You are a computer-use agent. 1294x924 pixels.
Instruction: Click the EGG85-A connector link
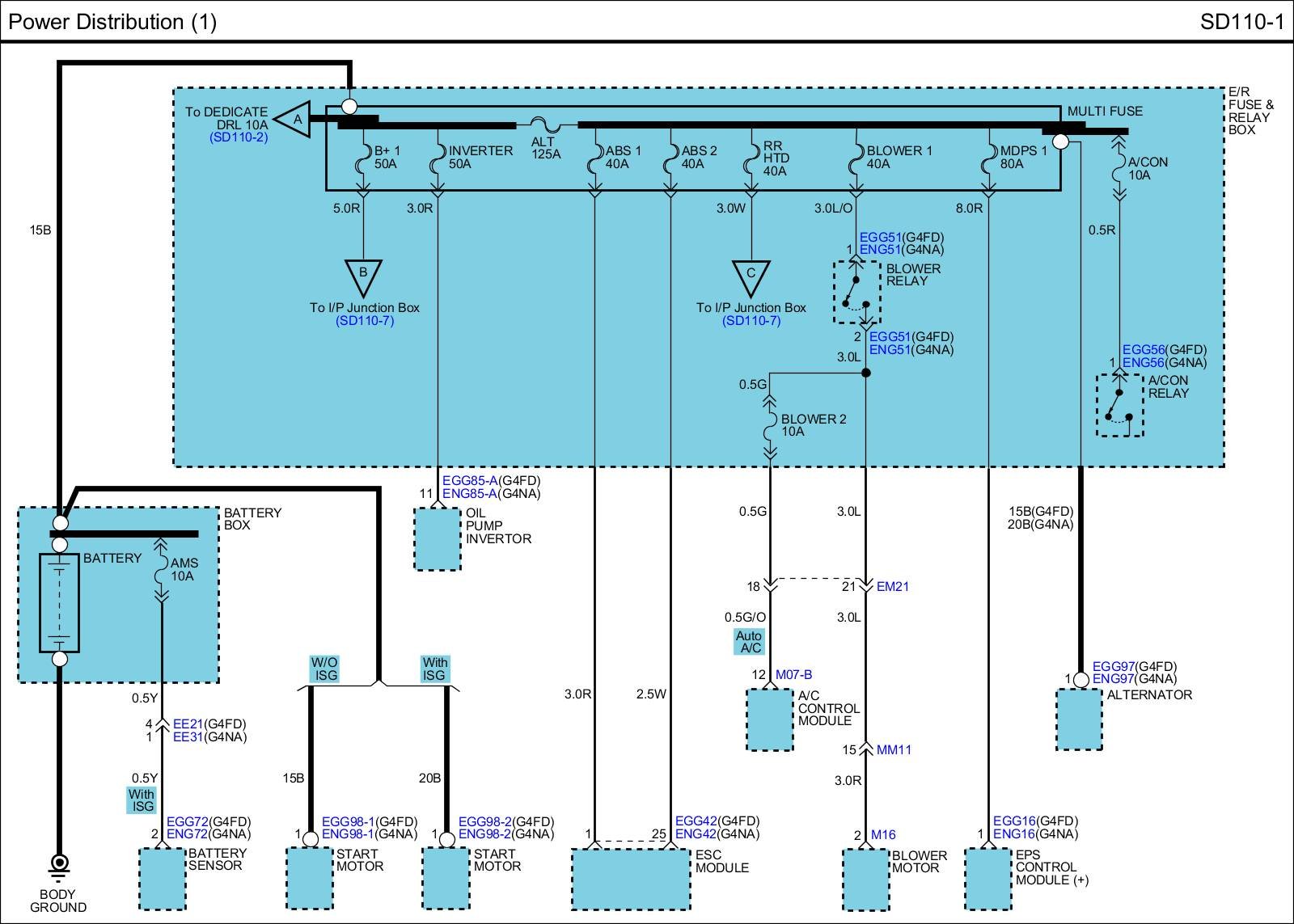pos(470,481)
